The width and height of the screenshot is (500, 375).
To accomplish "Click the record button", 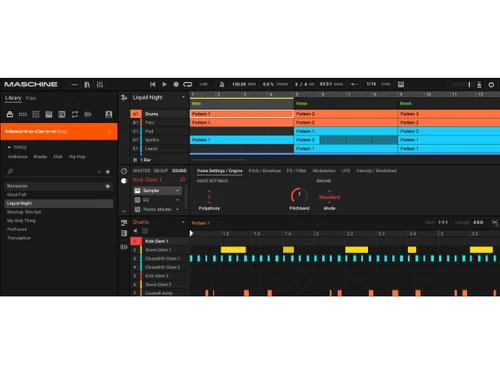I will click(176, 84).
